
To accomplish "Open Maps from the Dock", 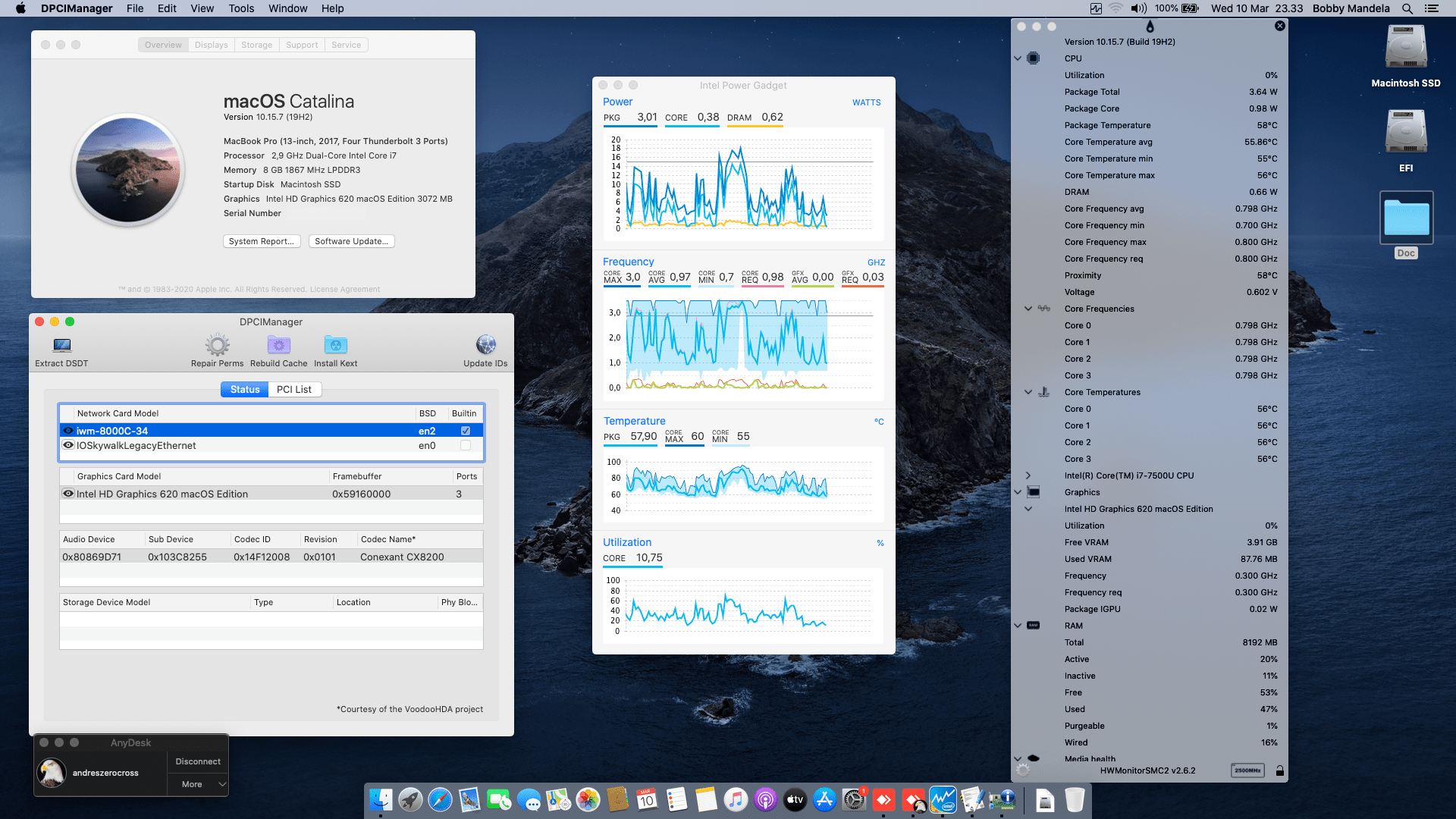I will click(x=558, y=799).
